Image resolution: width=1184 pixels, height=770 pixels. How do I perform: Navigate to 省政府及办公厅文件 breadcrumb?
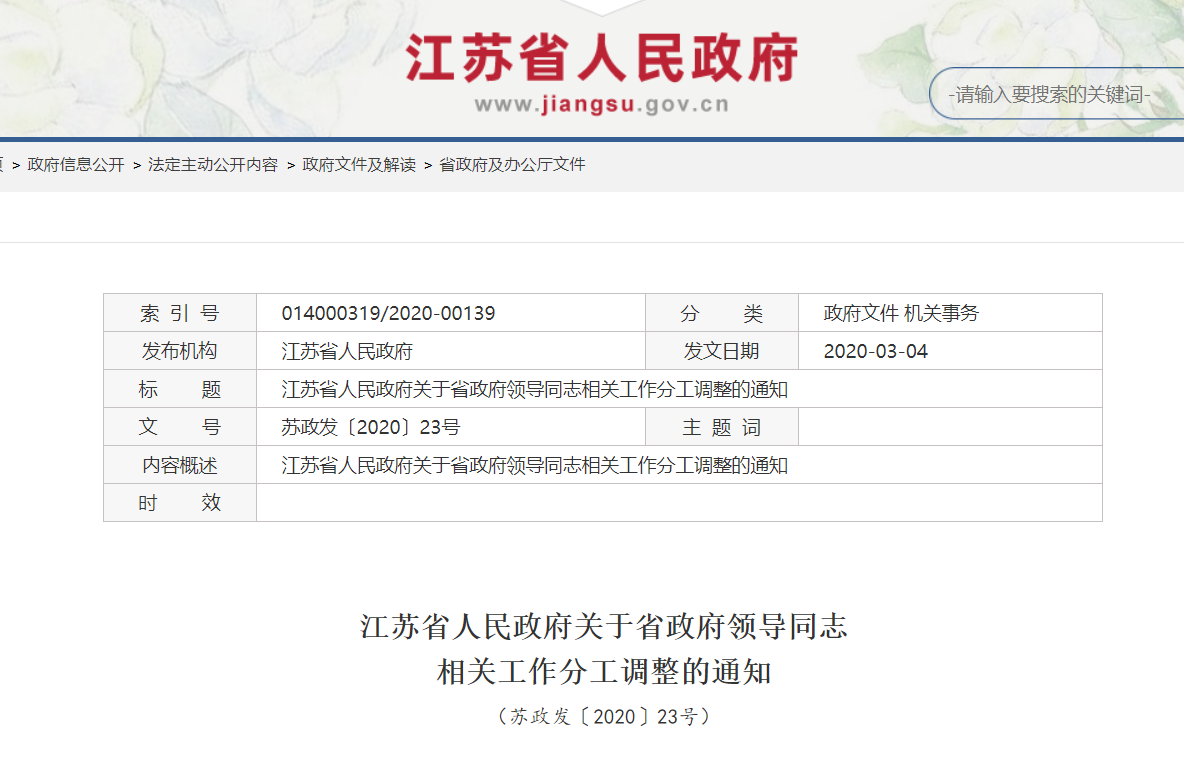[512, 165]
